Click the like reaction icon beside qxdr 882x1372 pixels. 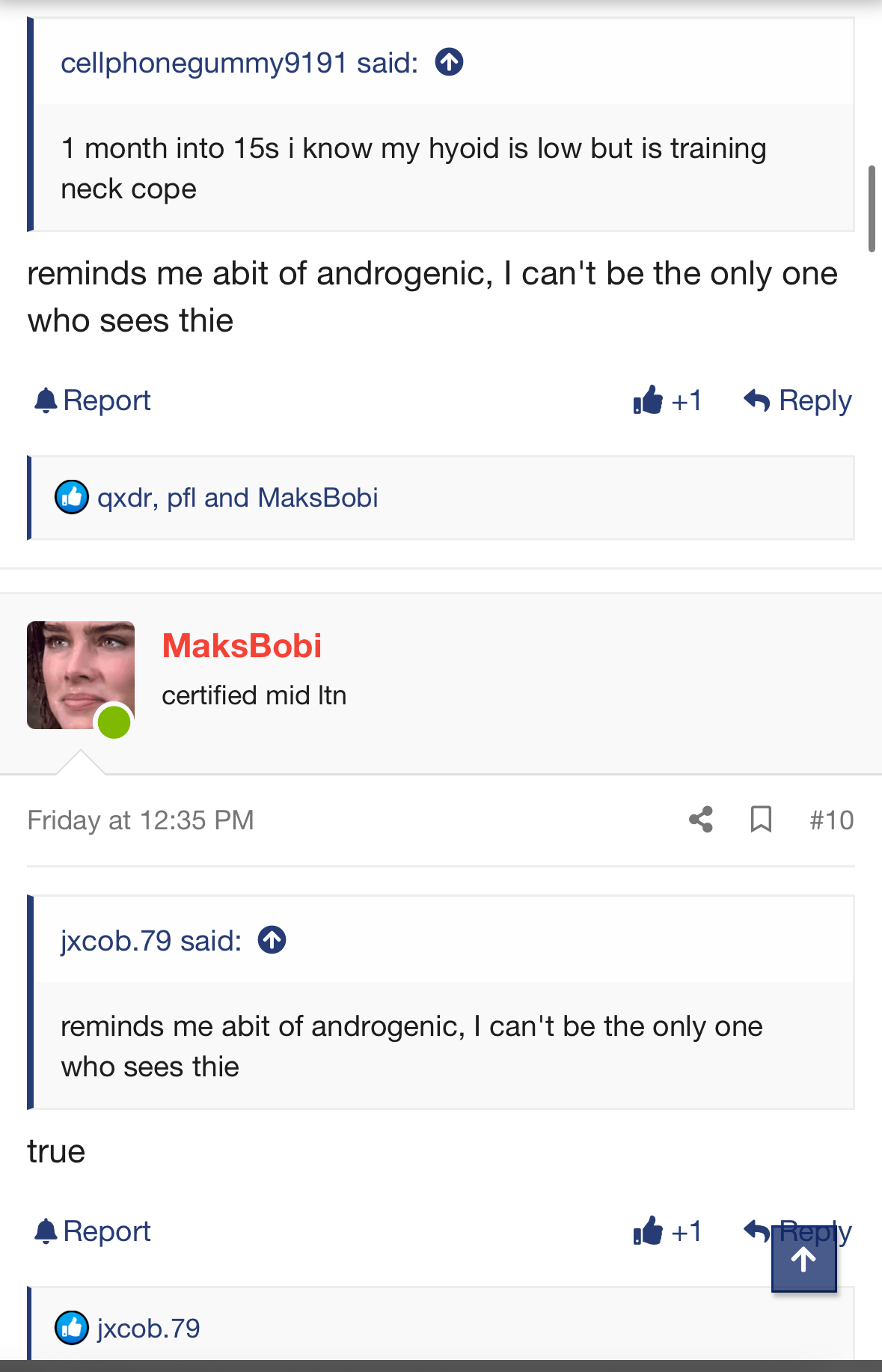(72, 497)
